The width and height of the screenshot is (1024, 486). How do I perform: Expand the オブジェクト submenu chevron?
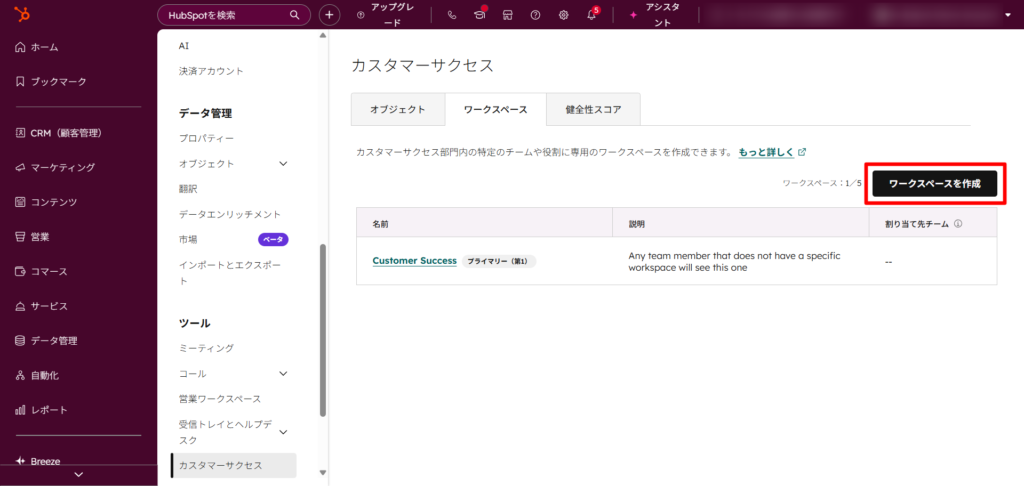[283, 163]
